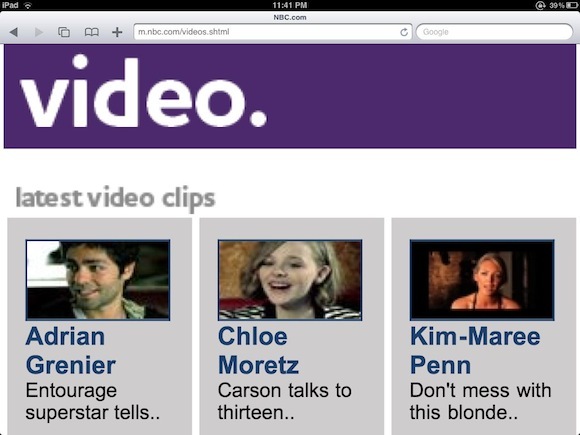Tap the Safari forward arrow
Image resolution: width=580 pixels, height=435 pixels.
coord(38,32)
